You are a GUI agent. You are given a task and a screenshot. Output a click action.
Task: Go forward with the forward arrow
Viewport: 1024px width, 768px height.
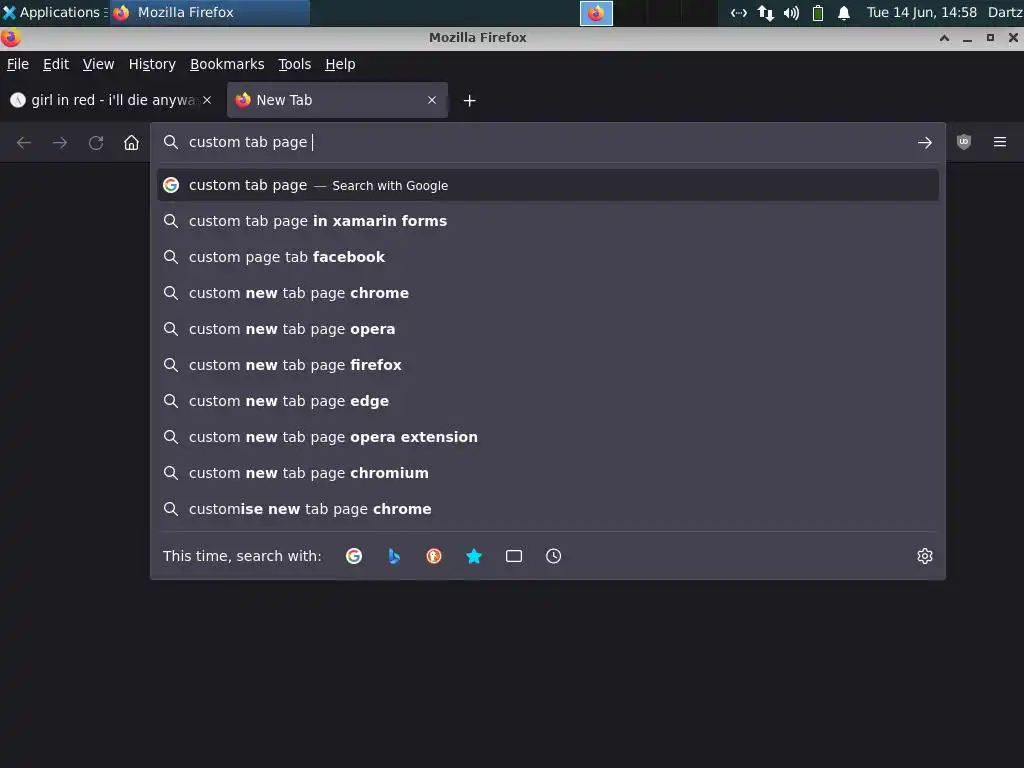(x=60, y=142)
